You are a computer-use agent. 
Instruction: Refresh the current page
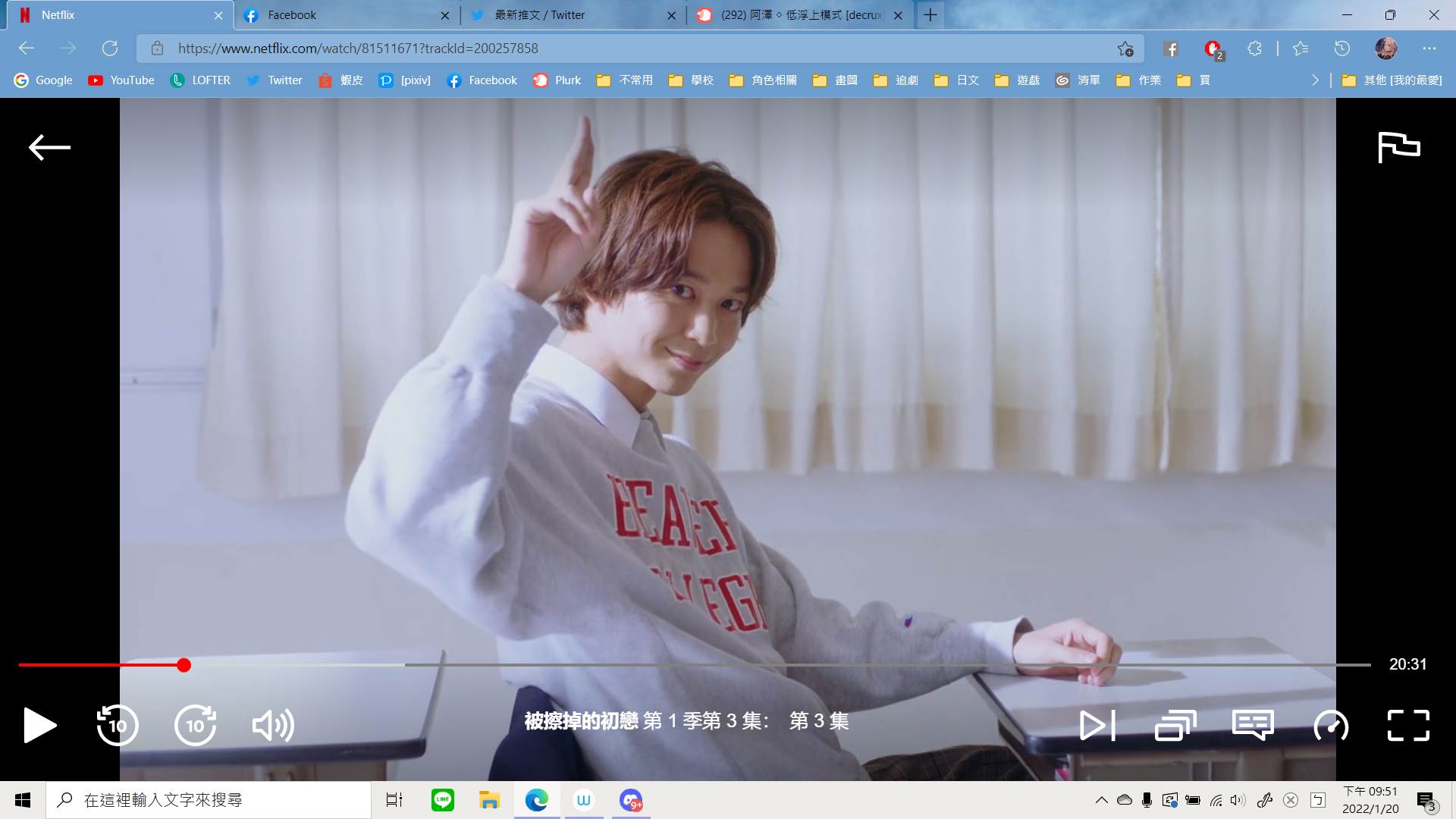click(110, 49)
